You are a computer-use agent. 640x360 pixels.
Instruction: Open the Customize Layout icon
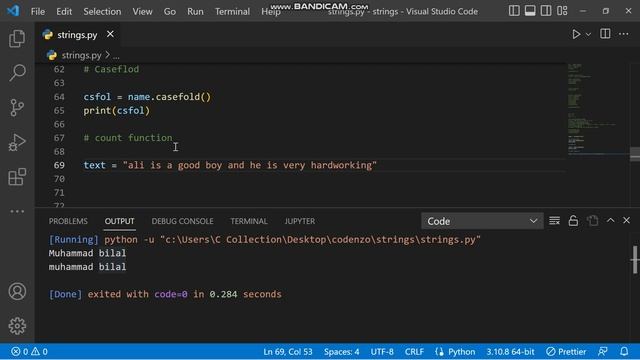[x=562, y=11]
